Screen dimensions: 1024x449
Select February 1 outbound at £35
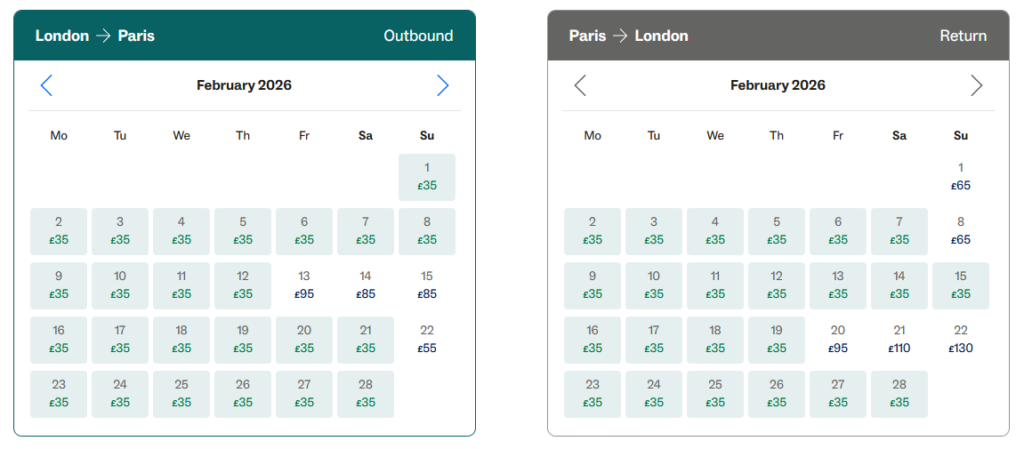(x=427, y=177)
